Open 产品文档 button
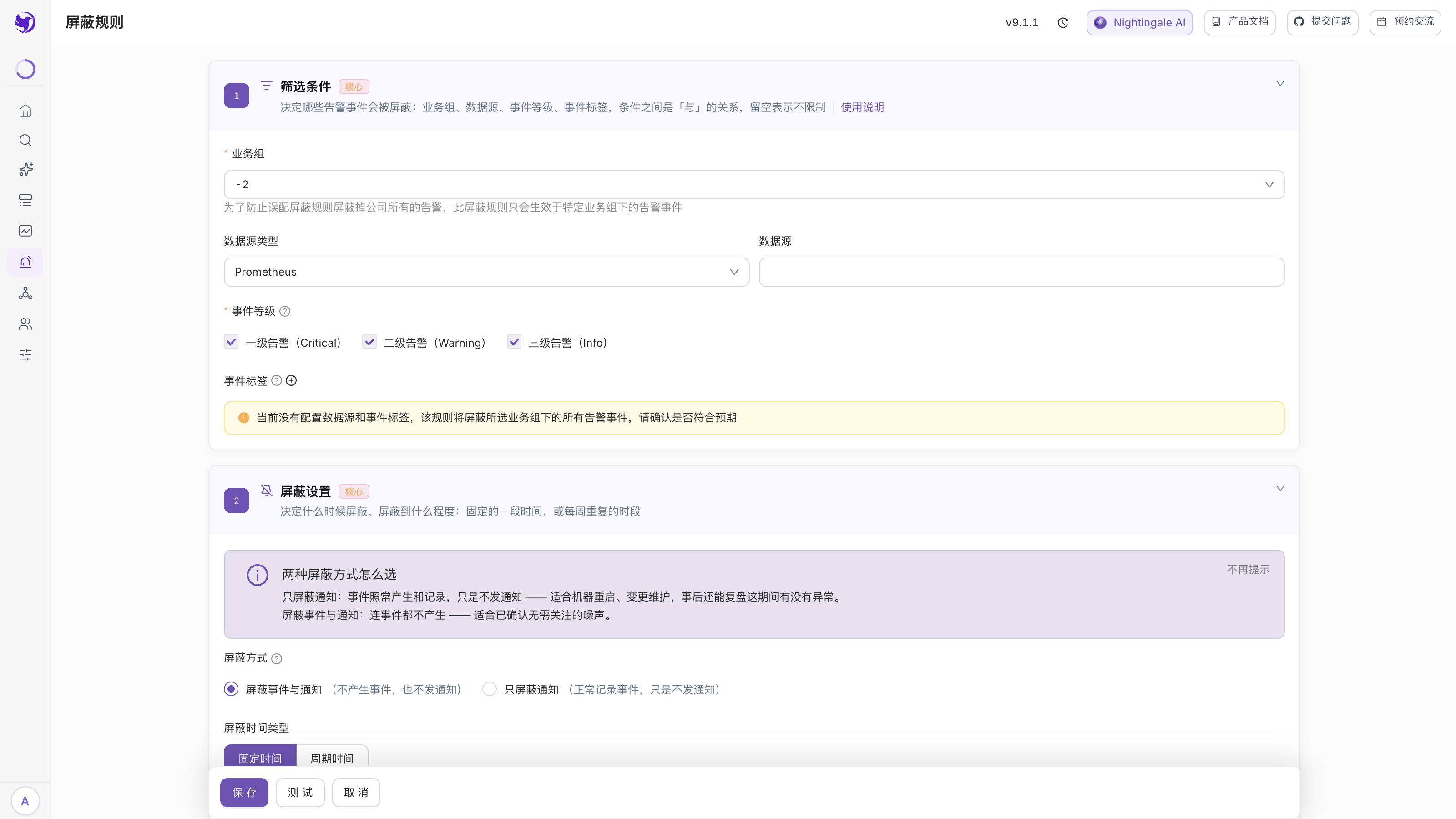The height and width of the screenshot is (819, 1456). pos(1239,23)
